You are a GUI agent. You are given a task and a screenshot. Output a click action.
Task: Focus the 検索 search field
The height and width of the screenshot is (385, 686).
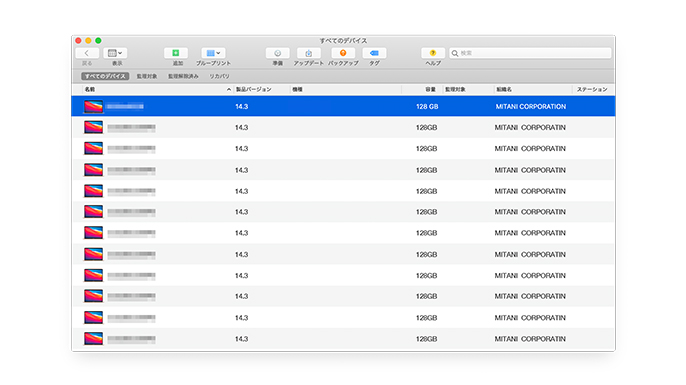(530, 53)
